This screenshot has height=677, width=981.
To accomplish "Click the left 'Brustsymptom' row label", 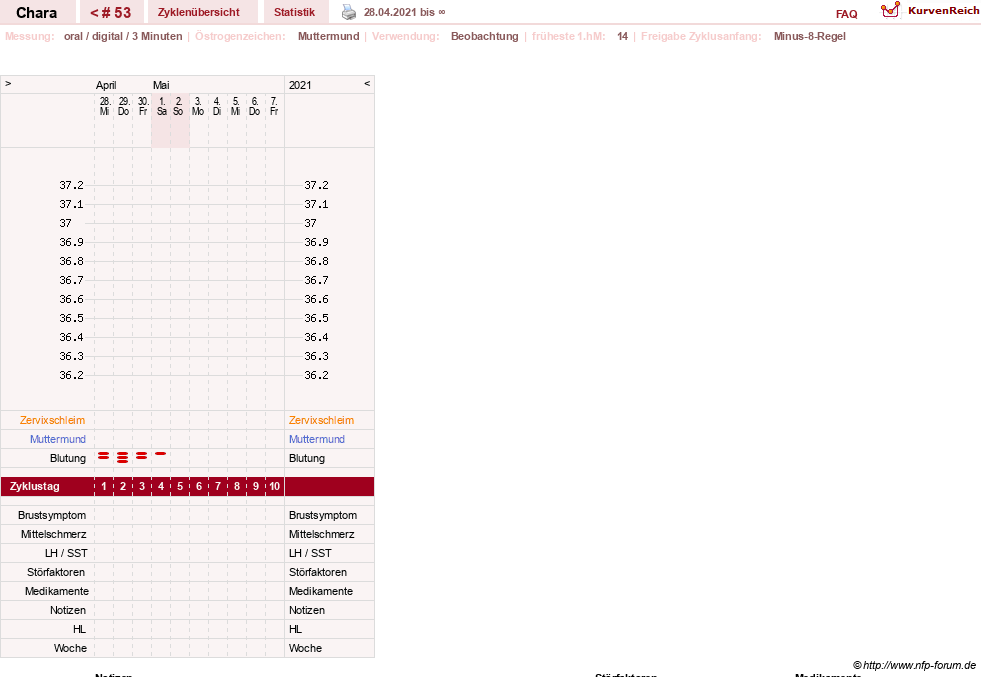I will 52,515.
